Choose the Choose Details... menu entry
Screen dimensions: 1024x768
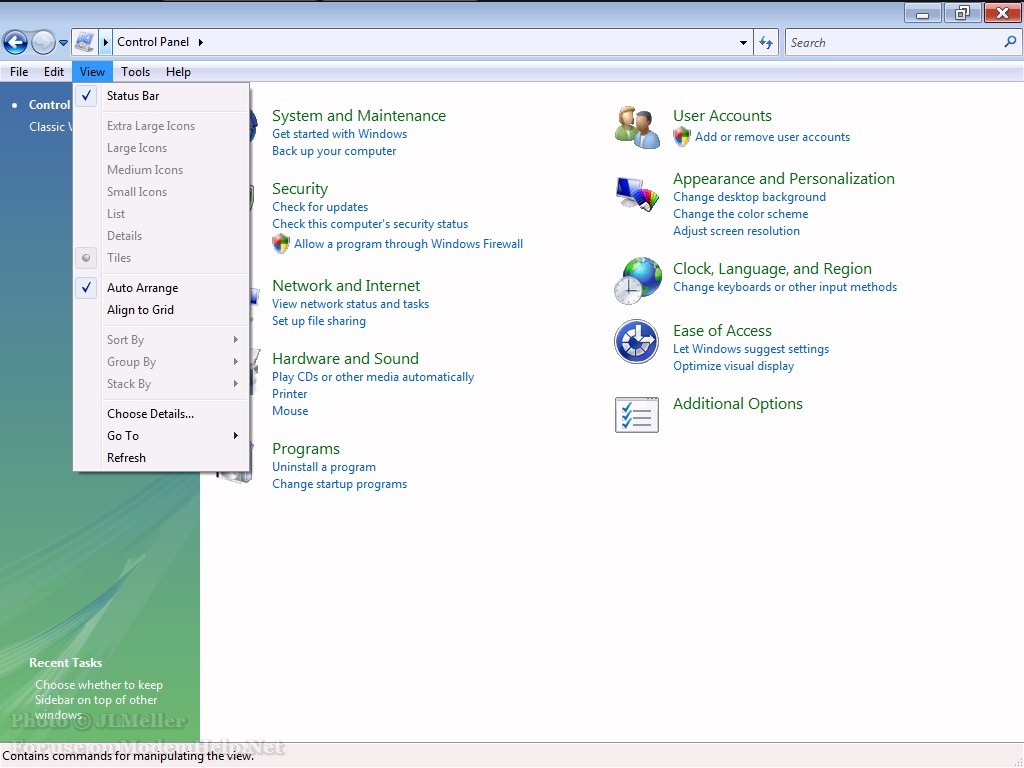coord(150,414)
